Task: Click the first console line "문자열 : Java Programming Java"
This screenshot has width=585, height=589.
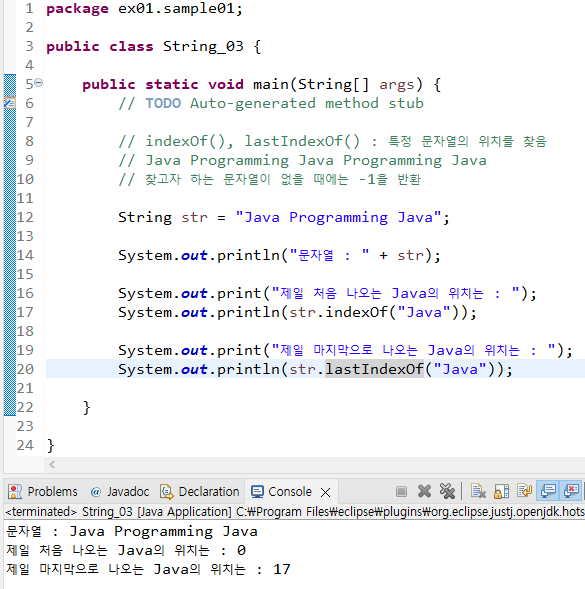Action: click(132, 532)
